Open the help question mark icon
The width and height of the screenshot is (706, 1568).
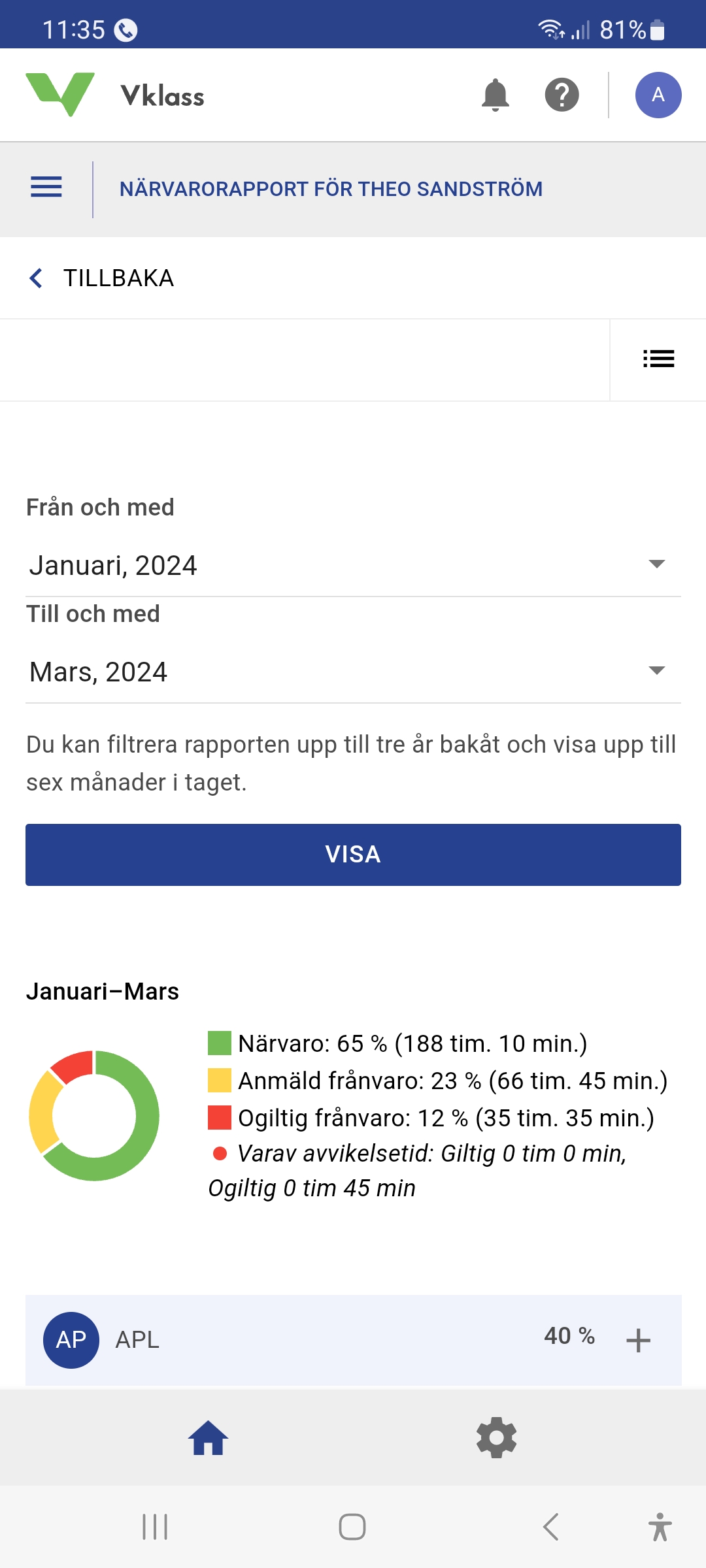tap(562, 95)
